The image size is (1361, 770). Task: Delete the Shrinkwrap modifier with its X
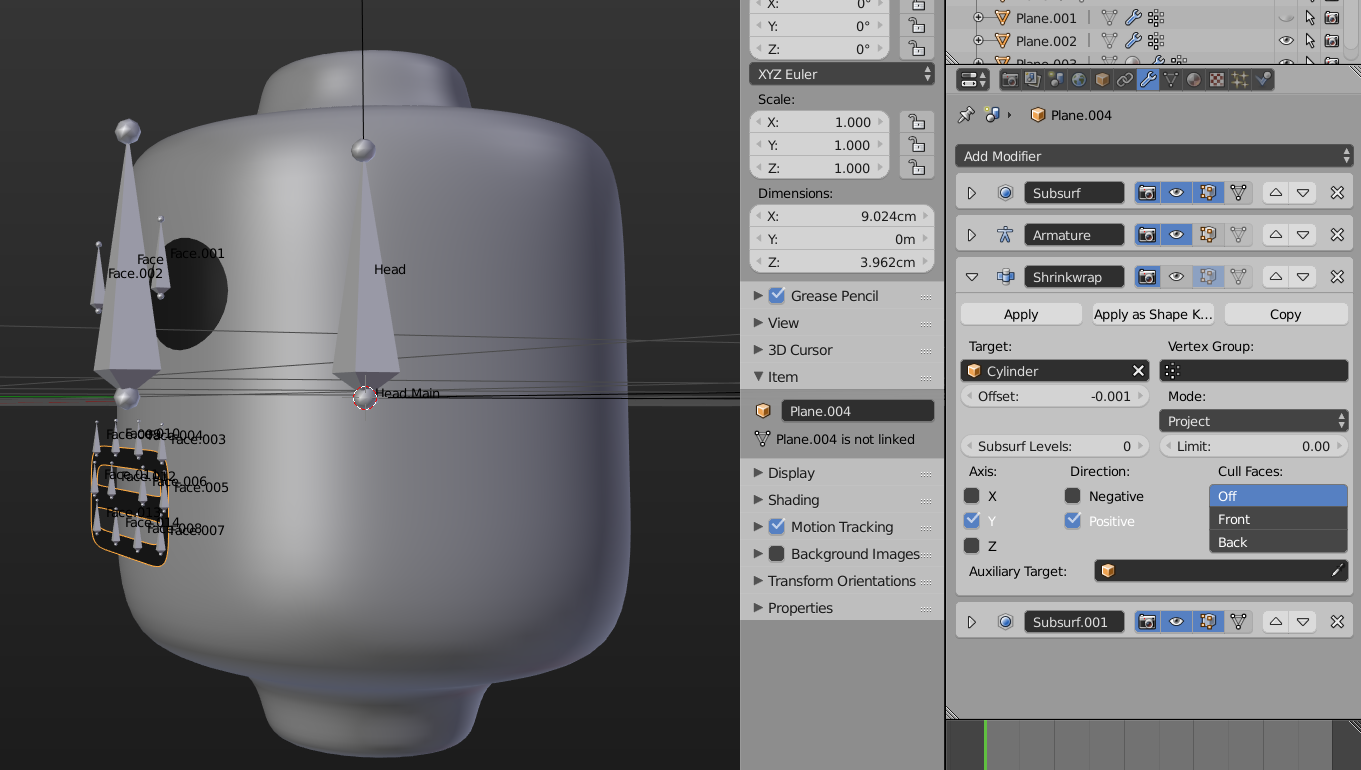point(1337,277)
